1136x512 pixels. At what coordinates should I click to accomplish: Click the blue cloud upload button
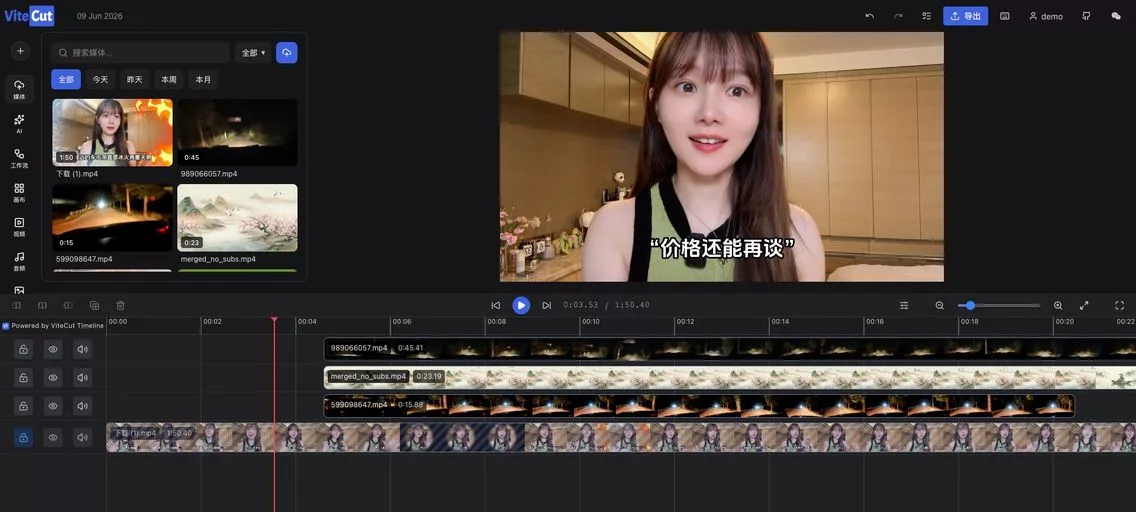287,53
